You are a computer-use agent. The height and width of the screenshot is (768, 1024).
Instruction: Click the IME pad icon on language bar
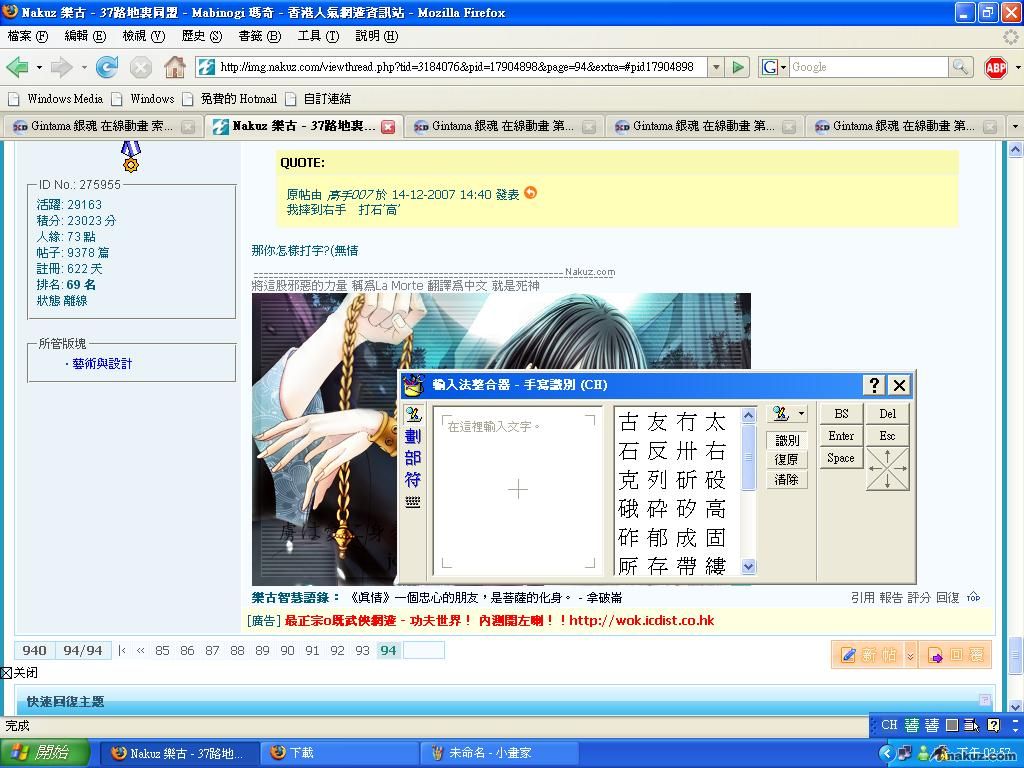(x=971, y=725)
